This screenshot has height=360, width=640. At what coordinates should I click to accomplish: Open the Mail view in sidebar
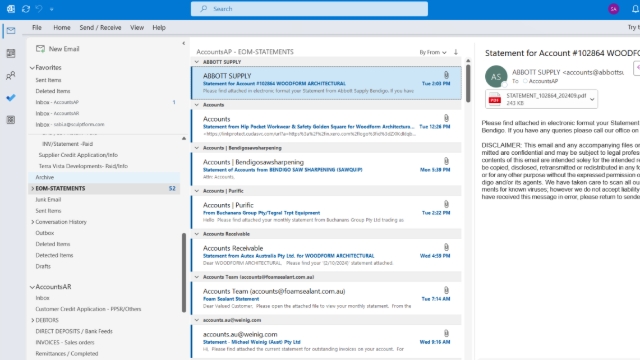[11, 31]
